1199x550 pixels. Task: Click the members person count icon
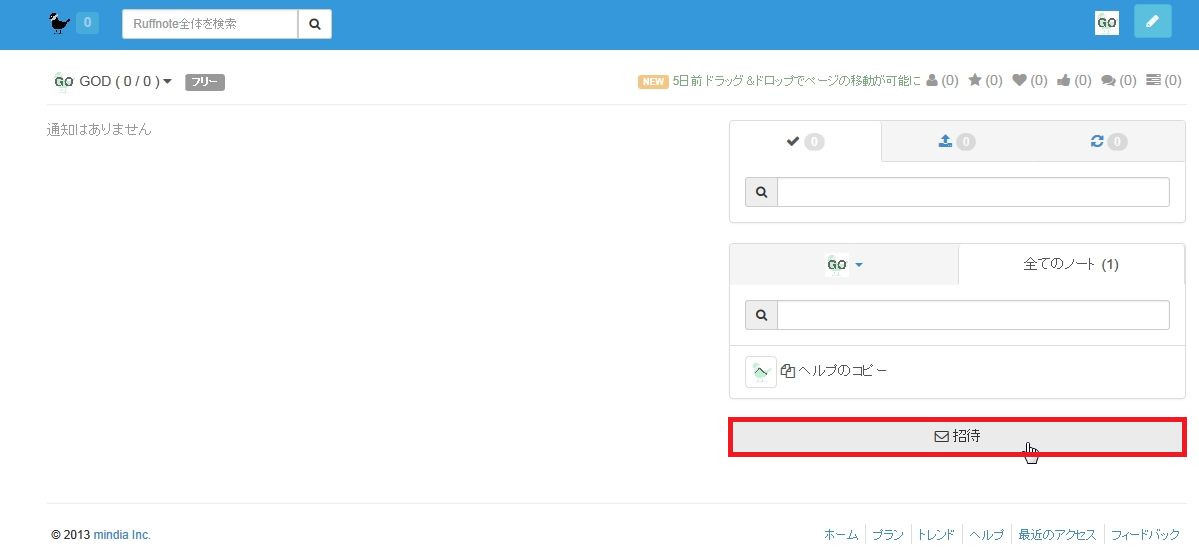[933, 81]
